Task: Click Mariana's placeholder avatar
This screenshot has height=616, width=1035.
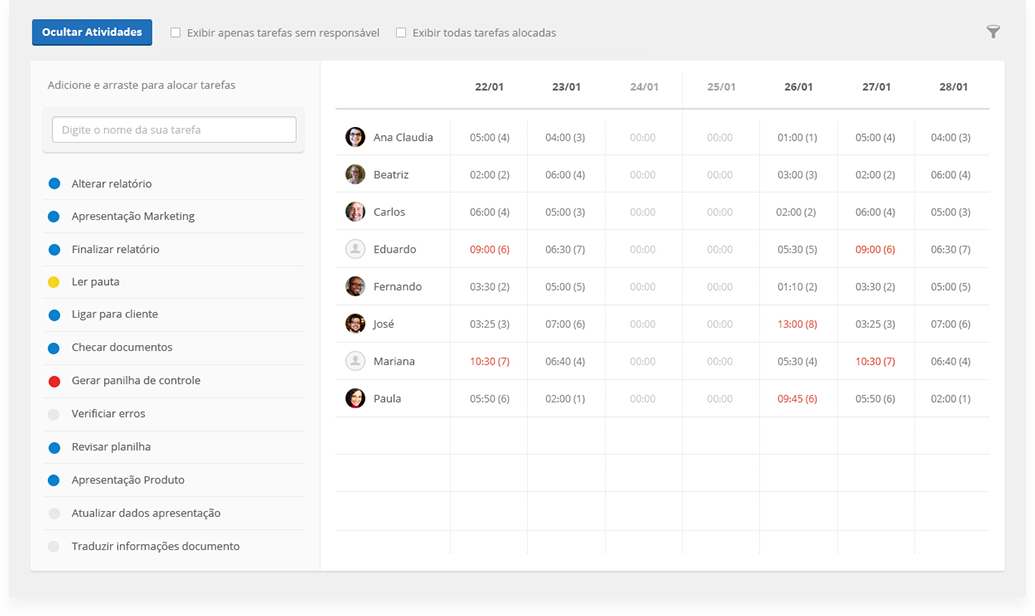Action: pos(355,360)
